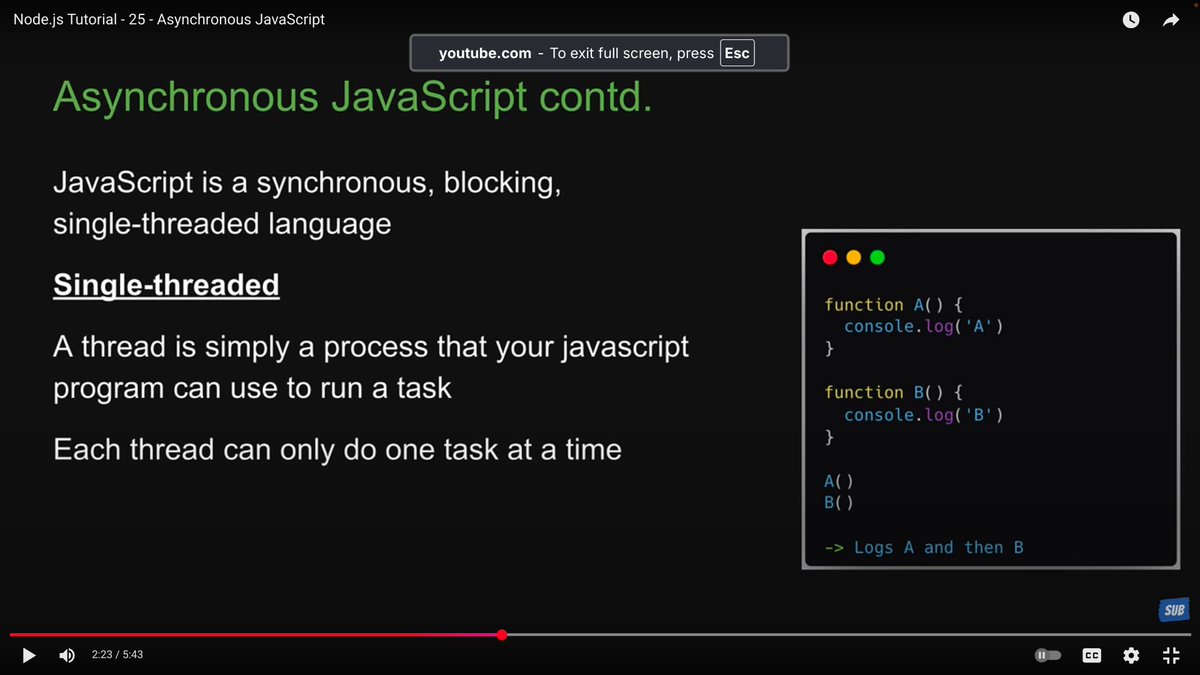The image size is (1200, 675).
Task: Click "console.log('A')" code line
Action: pyautogui.click(x=923, y=327)
